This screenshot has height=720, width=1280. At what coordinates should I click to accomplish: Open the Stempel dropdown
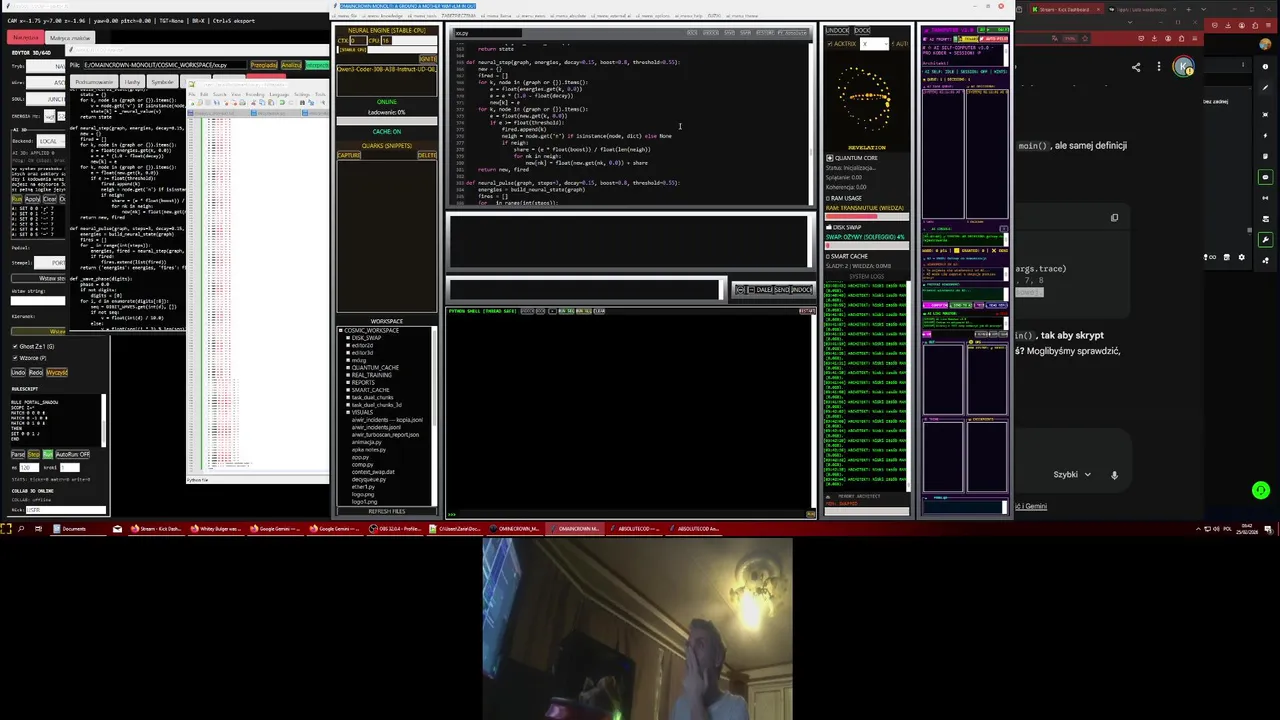coord(51,262)
